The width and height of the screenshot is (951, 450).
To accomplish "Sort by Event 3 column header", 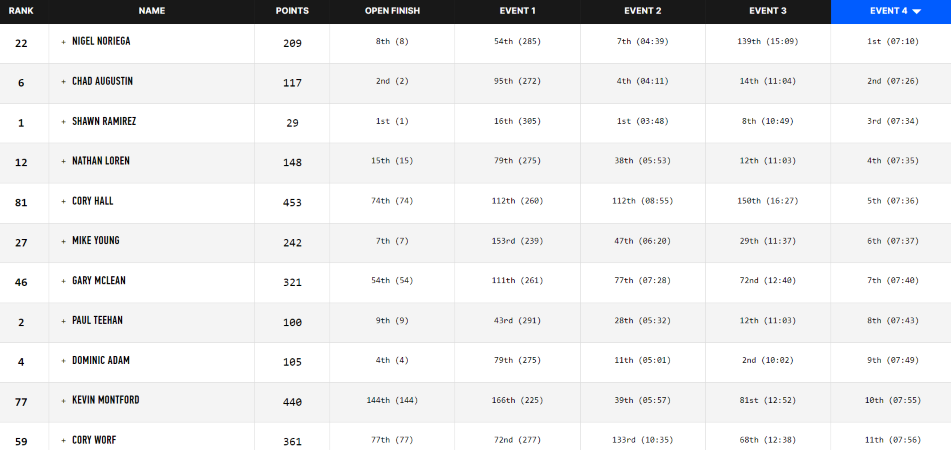I will point(767,11).
